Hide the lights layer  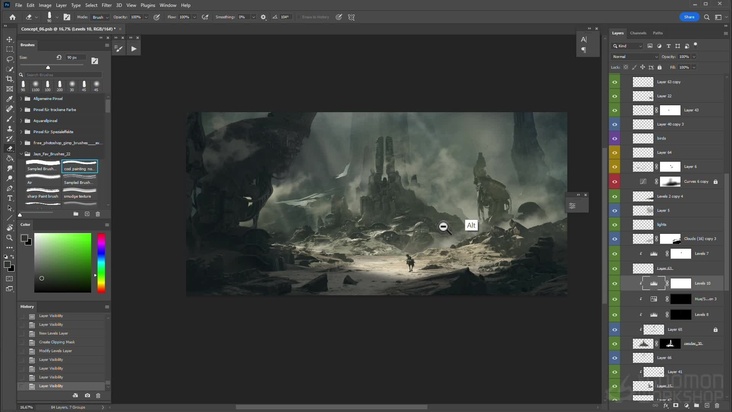[615, 225]
